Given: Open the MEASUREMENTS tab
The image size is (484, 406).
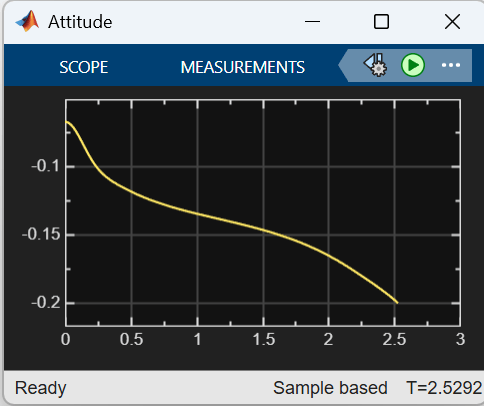Looking at the screenshot, I should 243,67.
